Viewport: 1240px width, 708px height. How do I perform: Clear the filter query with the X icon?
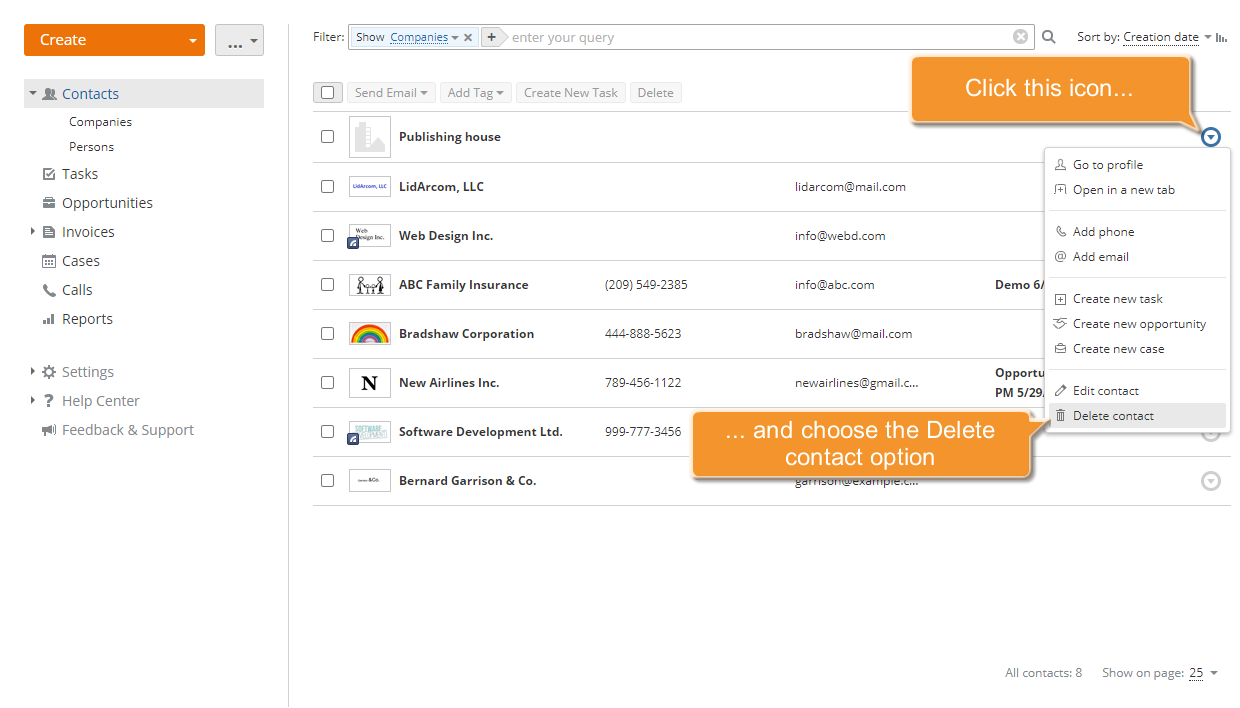point(1020,37)
